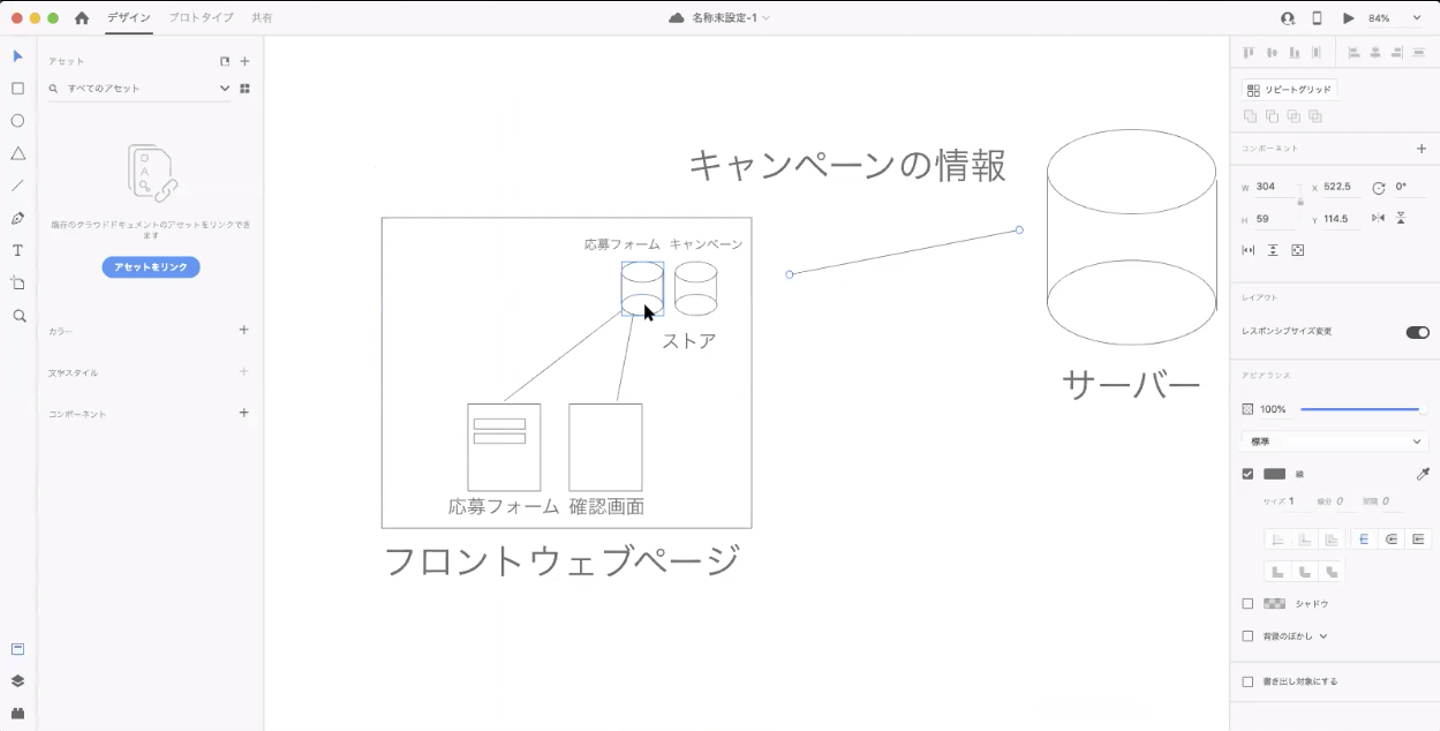Click the アセットをリンク button
Image resolution: width=1440 pixels, height=731 pixels.
(151, 267)
